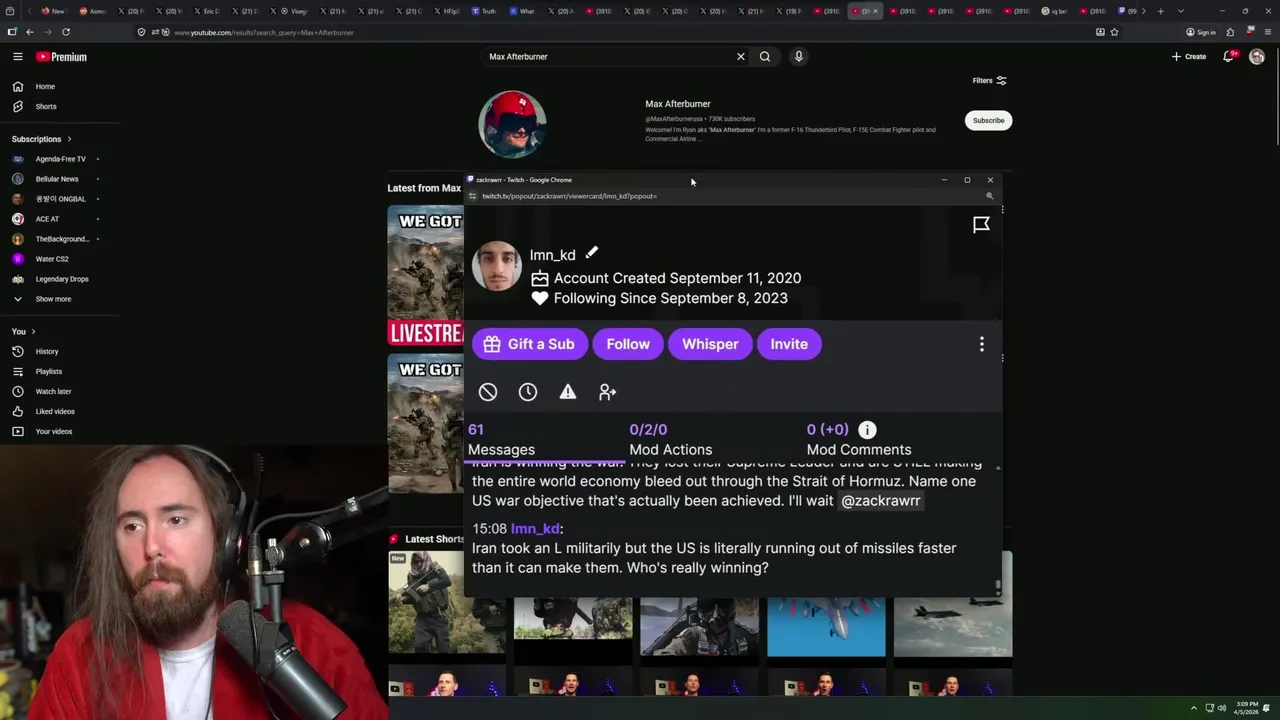Open search Filters

(x=989, y=80)
